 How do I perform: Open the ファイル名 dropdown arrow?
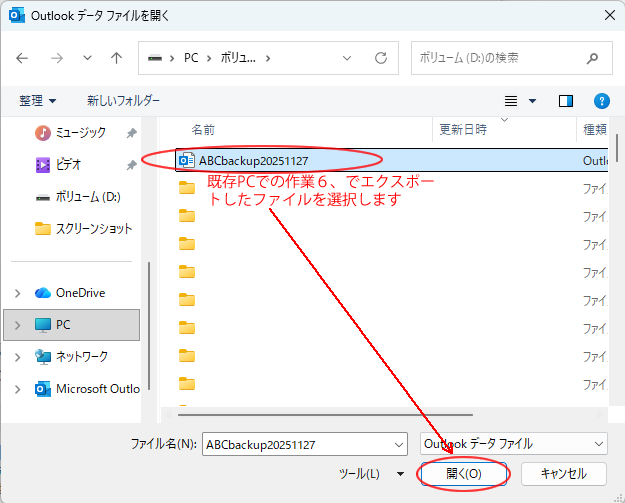tap(399, 444)
